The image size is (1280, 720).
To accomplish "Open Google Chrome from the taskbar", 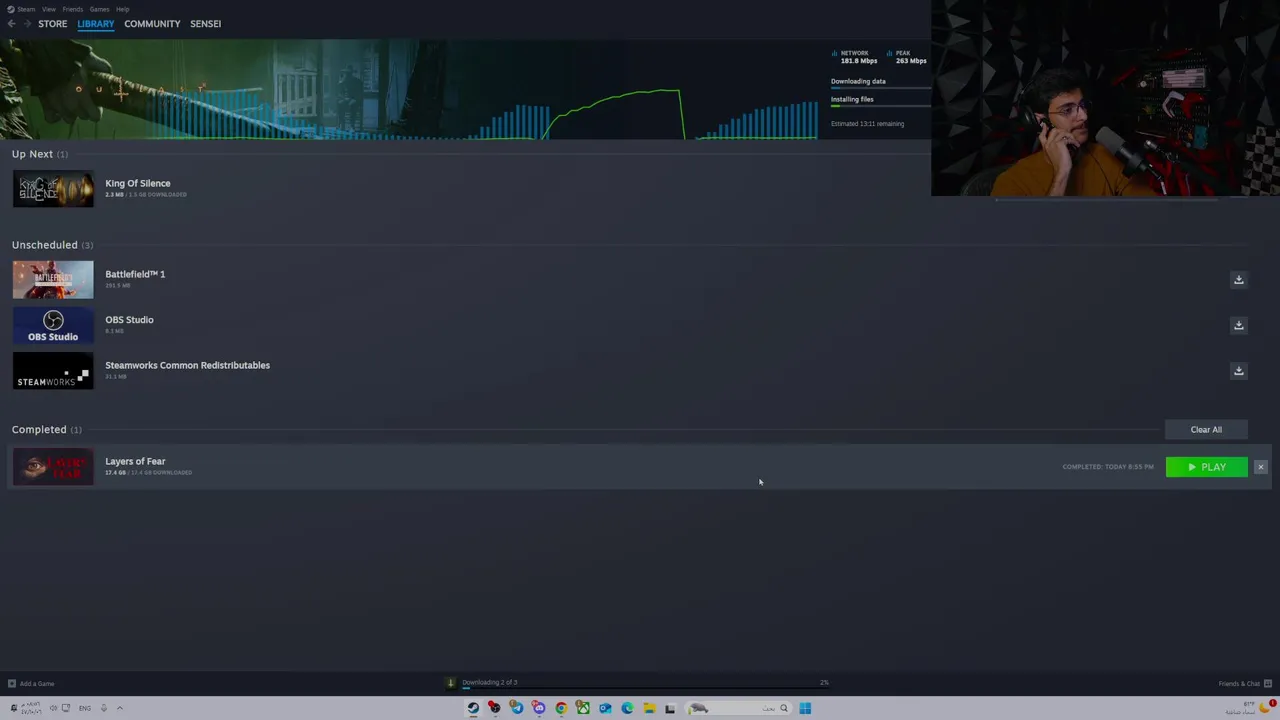I will [561, 708].
